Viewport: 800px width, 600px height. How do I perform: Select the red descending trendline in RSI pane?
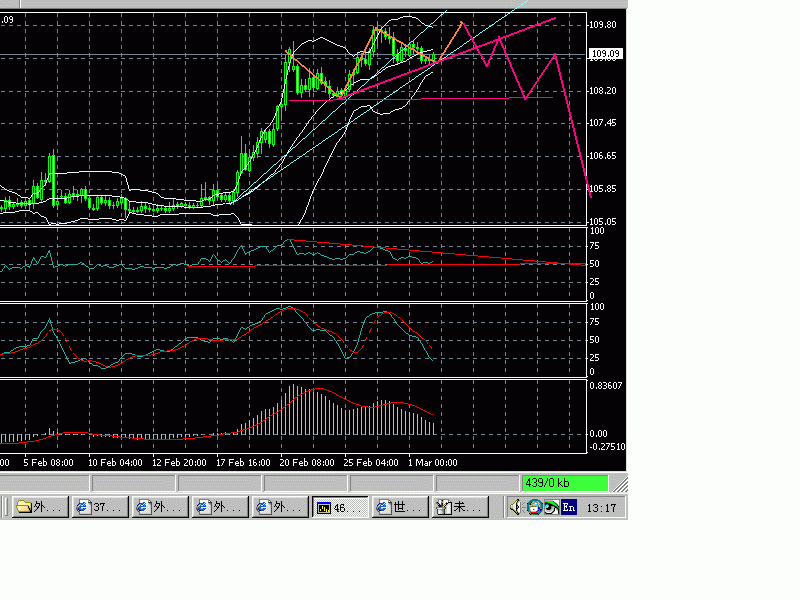click(x=437, y=252)
